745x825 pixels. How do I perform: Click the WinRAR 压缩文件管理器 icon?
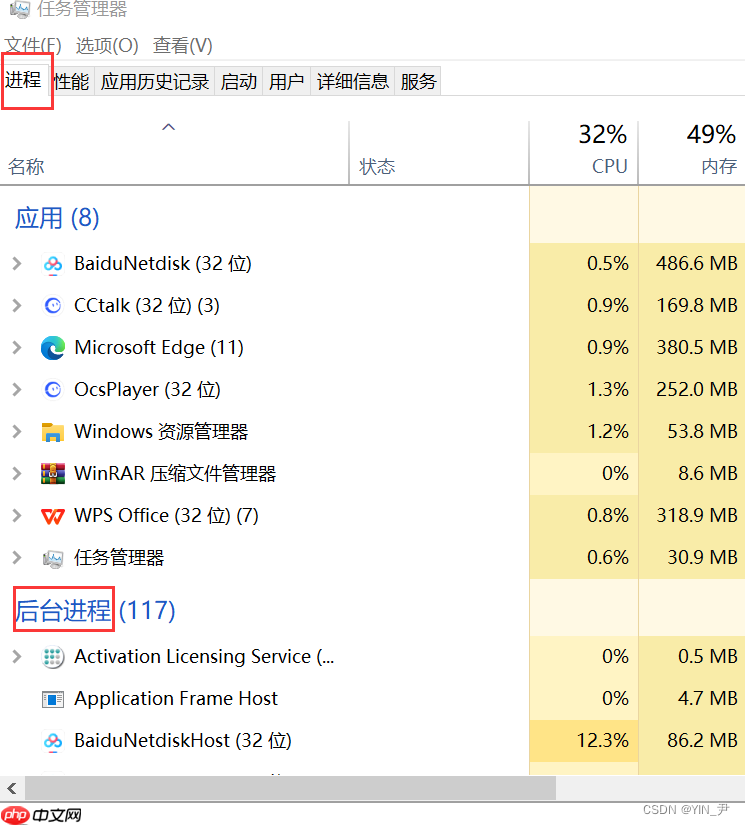(x=52, y=474)
